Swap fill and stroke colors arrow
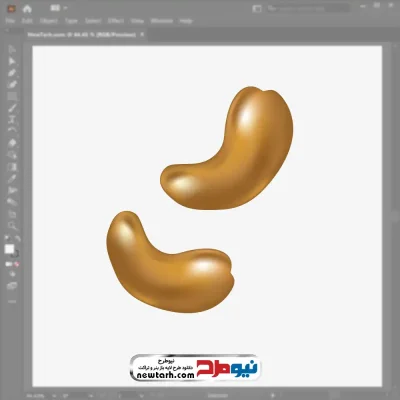This screenshot has height=400, width=400. click(x=18, y=239)
